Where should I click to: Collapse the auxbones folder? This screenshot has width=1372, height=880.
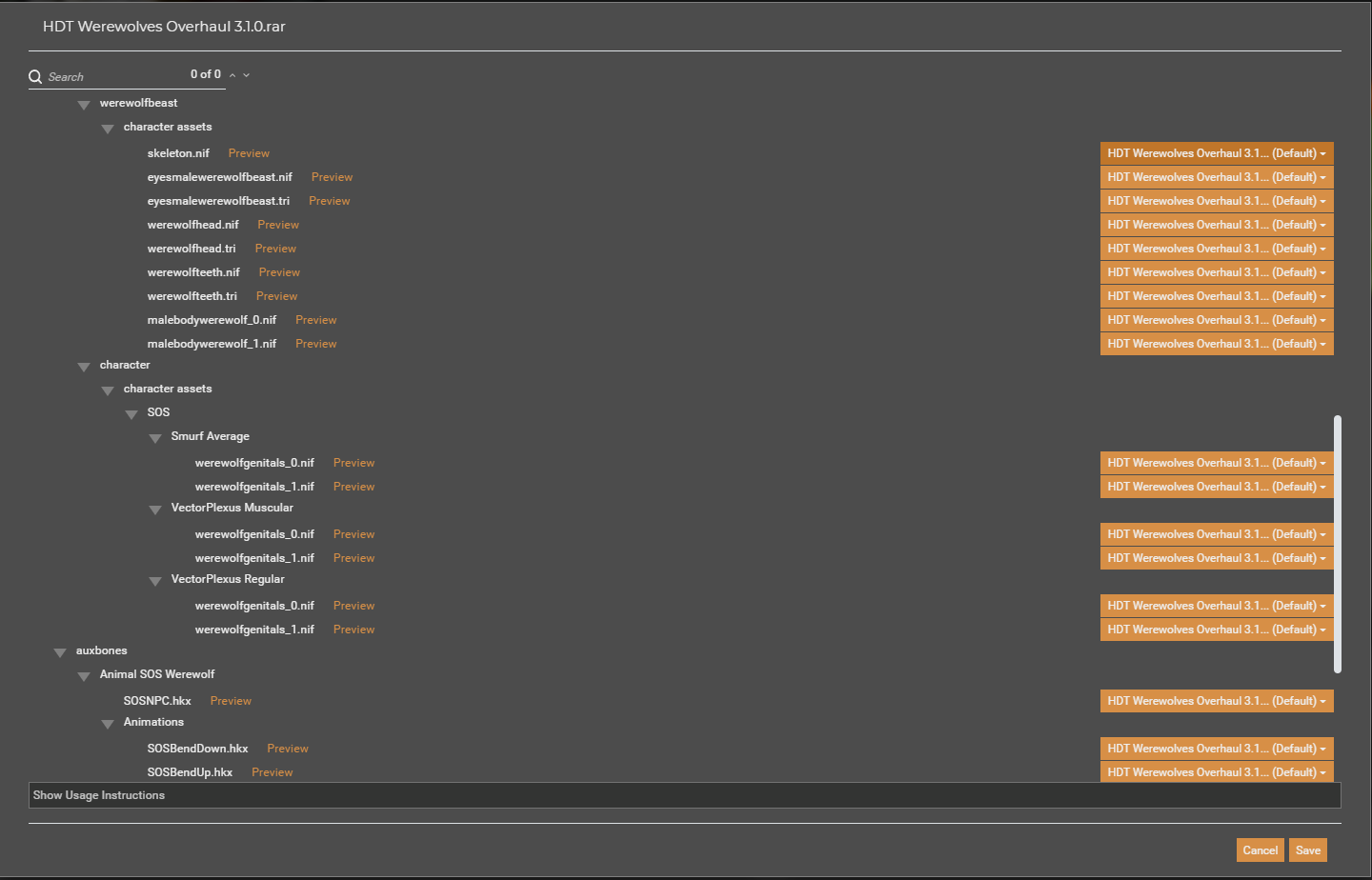point(60,652)
